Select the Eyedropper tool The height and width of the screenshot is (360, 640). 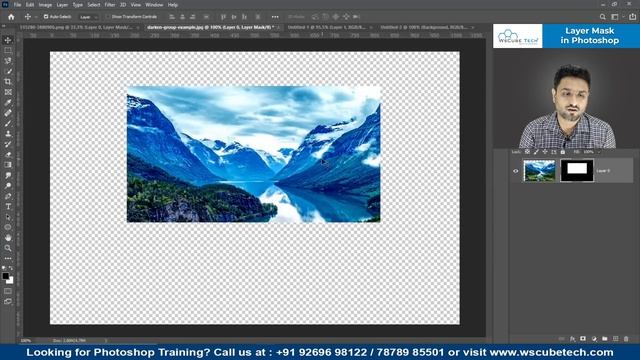tap(8, 102)
